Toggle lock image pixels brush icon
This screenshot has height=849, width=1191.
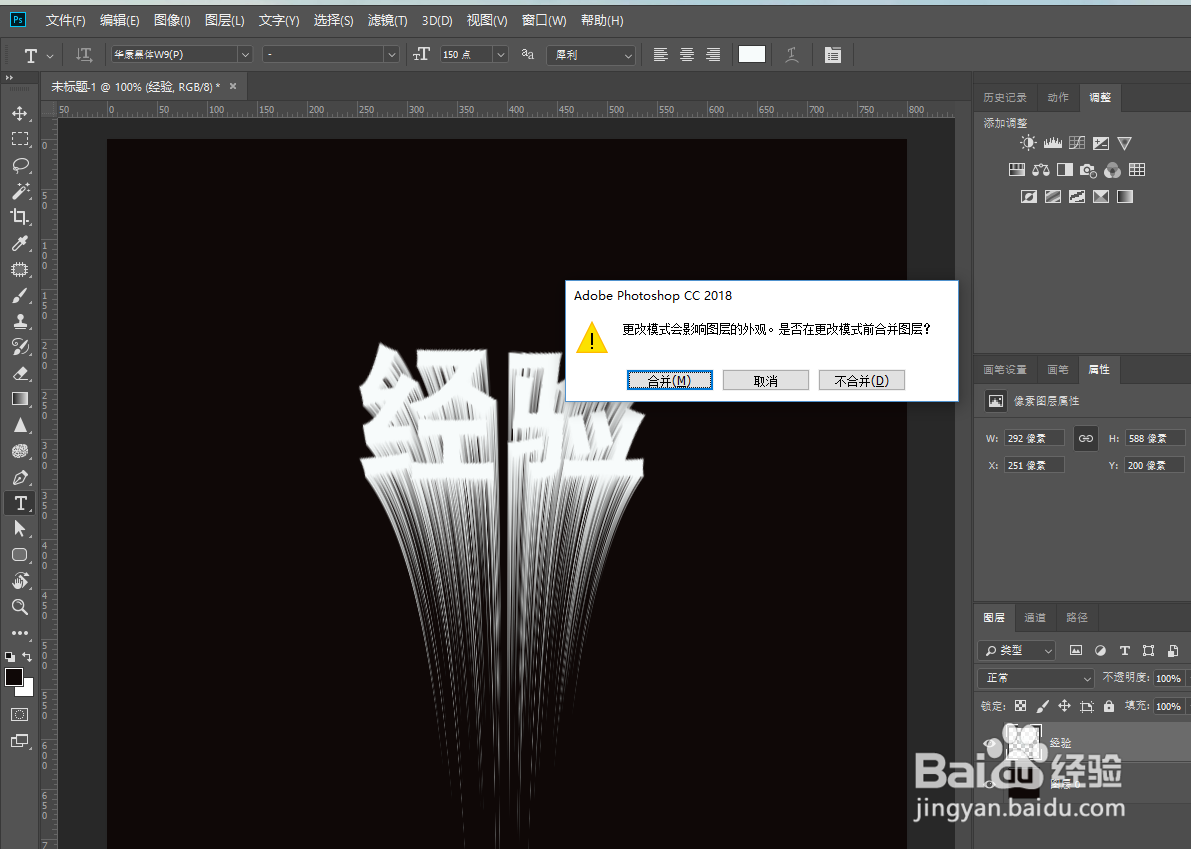pos(1042,706)
